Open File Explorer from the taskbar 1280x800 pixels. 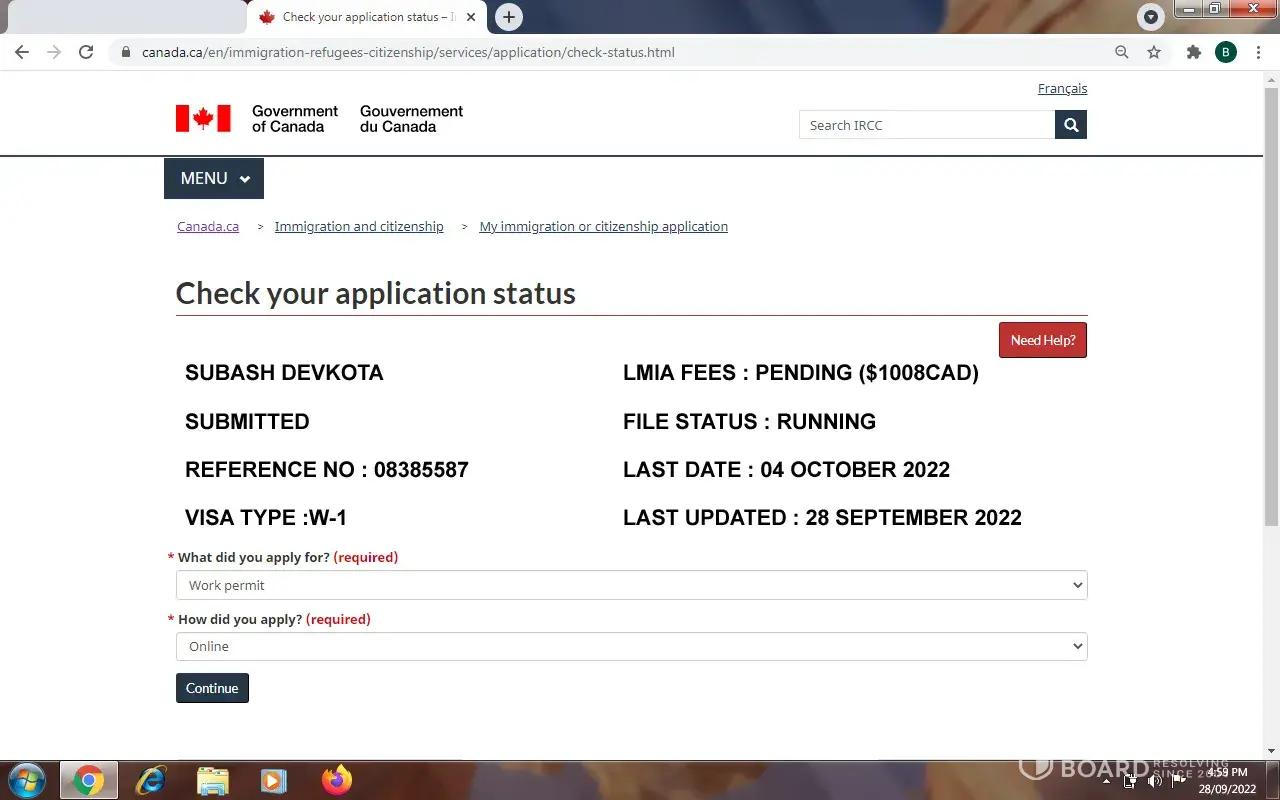(x=213, y=780)
